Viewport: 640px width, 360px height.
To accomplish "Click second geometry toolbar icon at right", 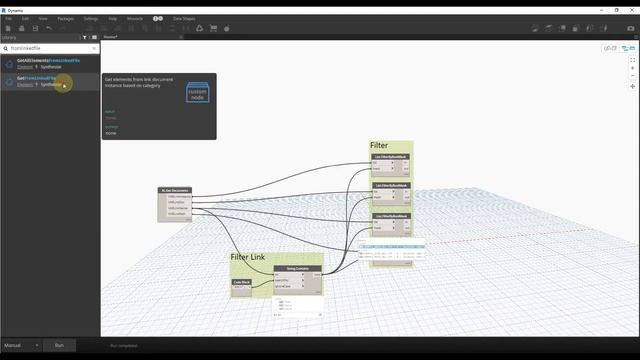I will tap(549, 28).
